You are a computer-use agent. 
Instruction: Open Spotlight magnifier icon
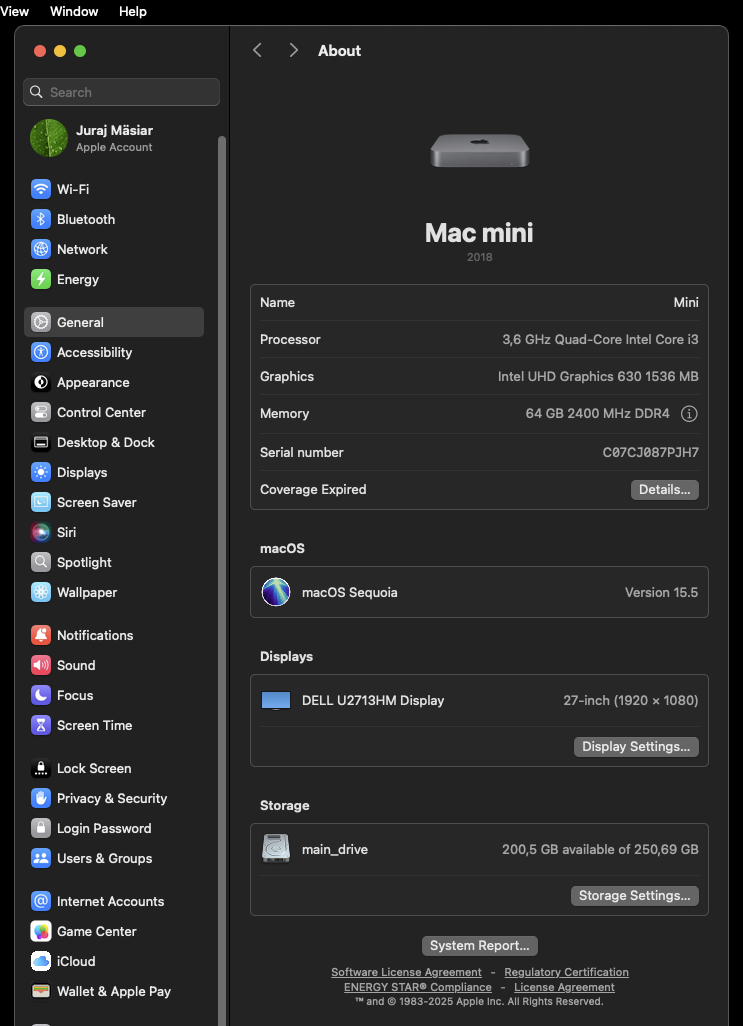(41, 562)
